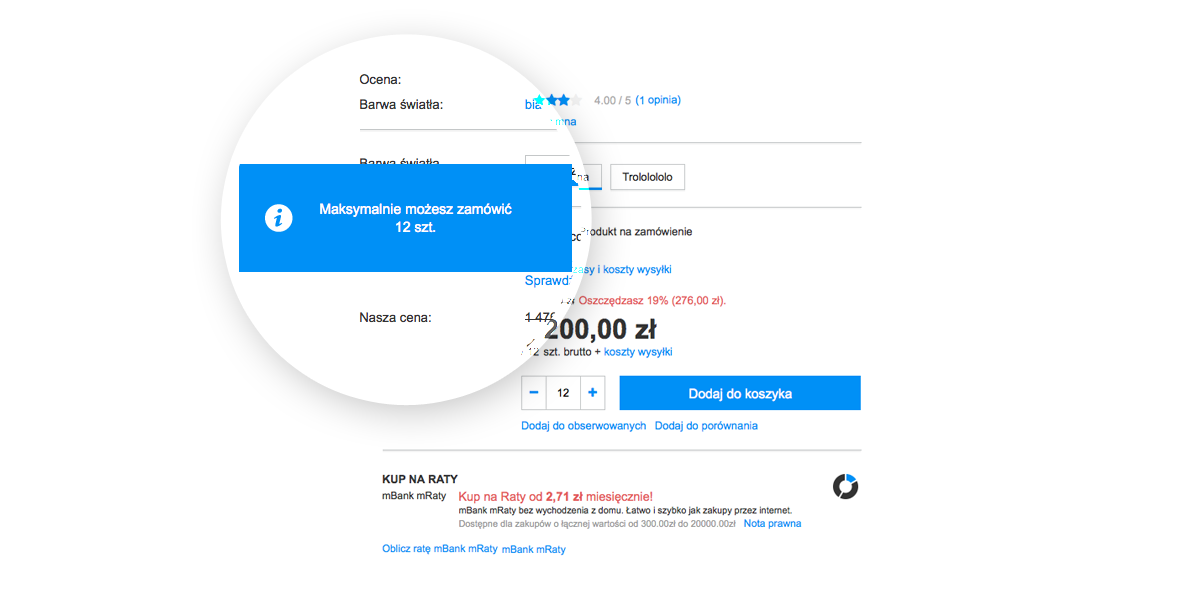Open the Nota prawna link
The height and width of the screenshot is (600, 1186).
point(772,524)
